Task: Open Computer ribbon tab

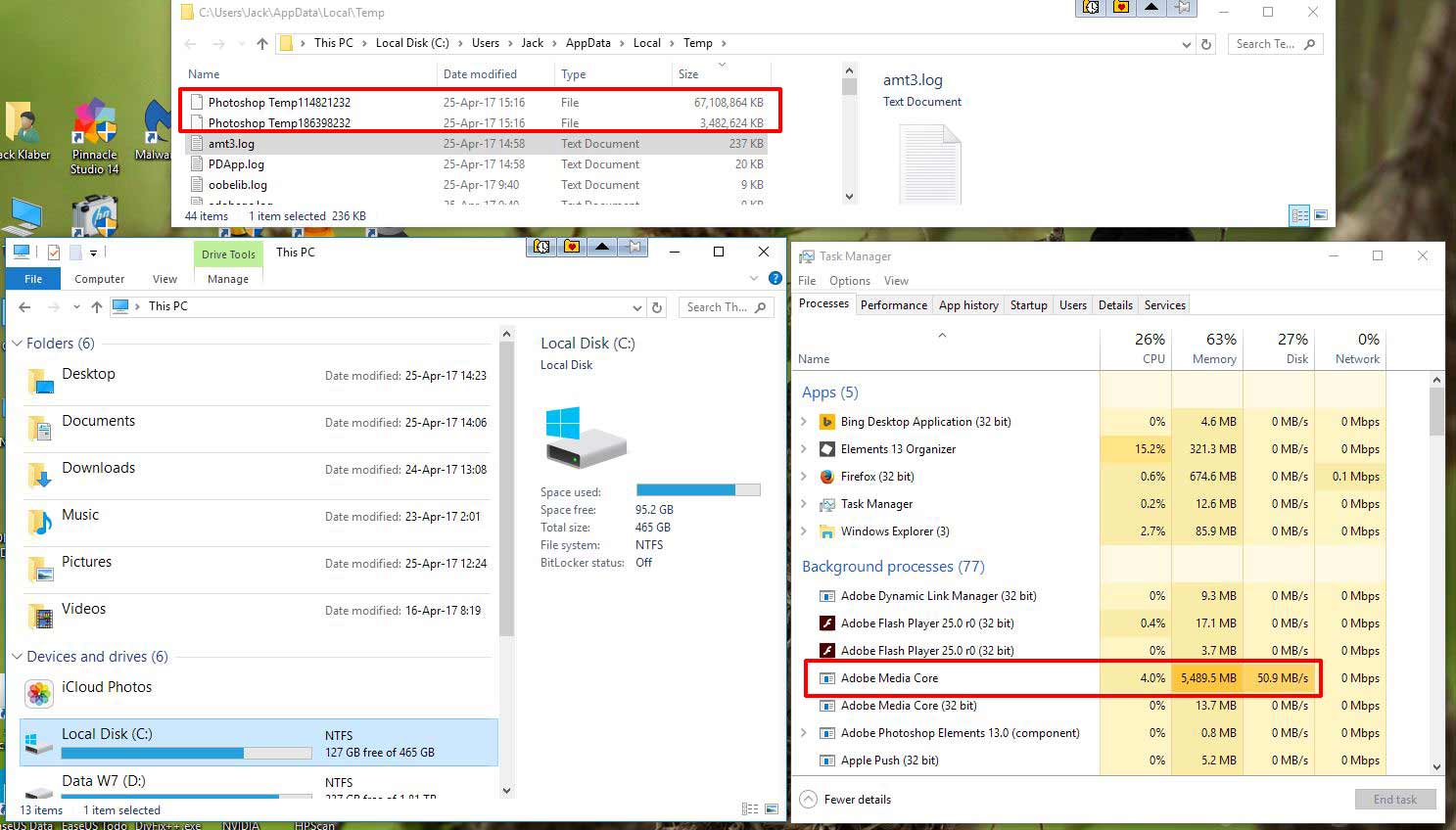Action: pyautogui.click(x=100, y=279)
